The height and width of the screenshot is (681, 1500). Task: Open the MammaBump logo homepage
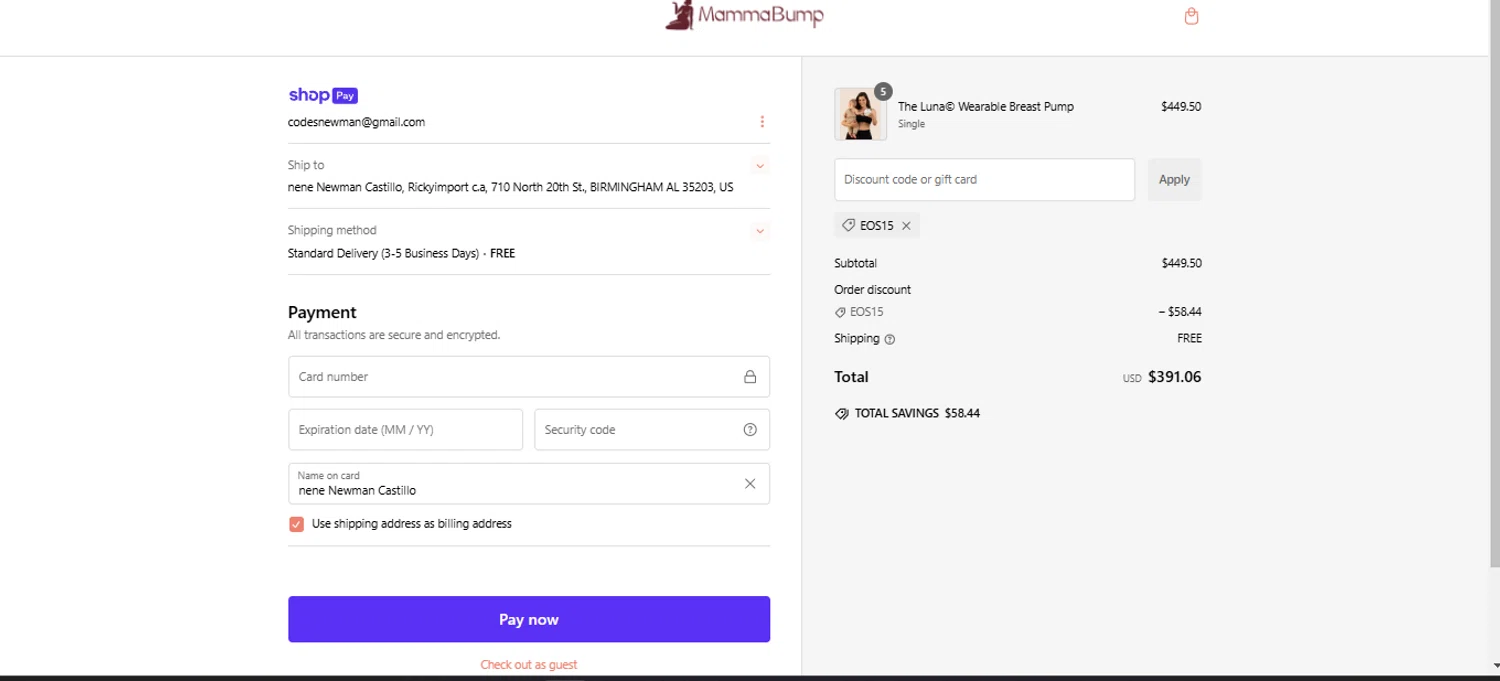click(x=745, y=15)
